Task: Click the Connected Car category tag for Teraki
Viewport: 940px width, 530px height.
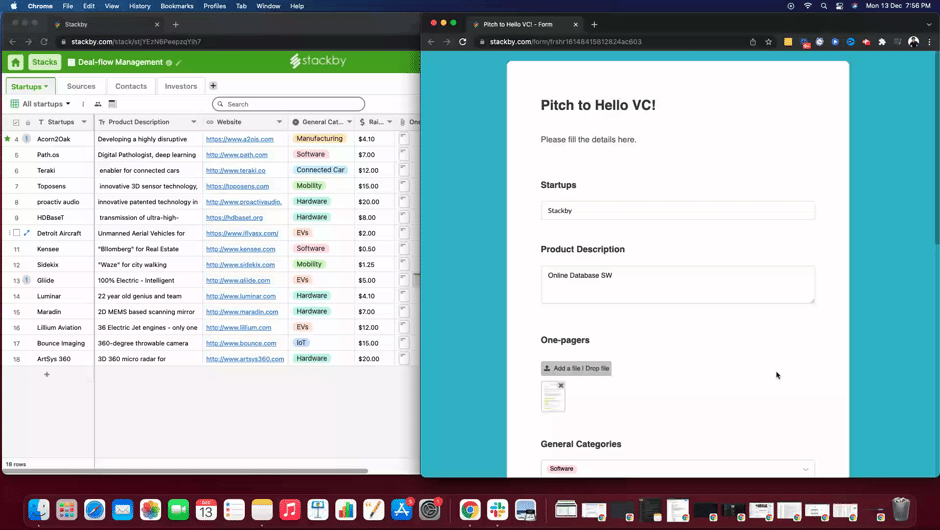Action: [x=320, y=170]
